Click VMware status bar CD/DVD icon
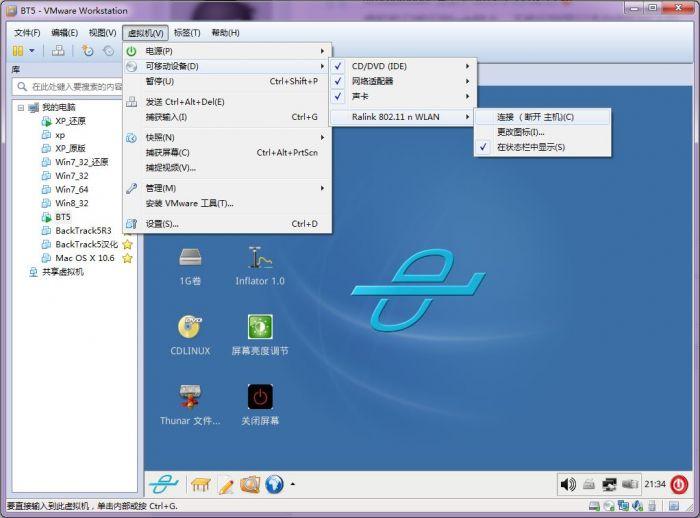Screen dimensions: 700x518 click(x=609, y=506)
